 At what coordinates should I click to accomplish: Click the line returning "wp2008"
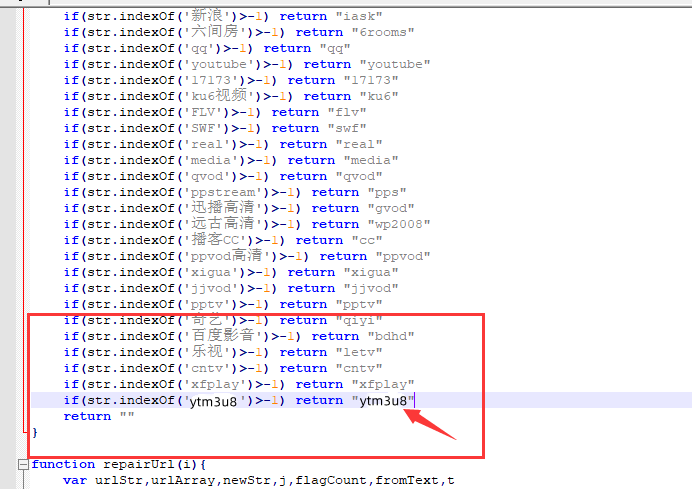click(x=247, y=224)
